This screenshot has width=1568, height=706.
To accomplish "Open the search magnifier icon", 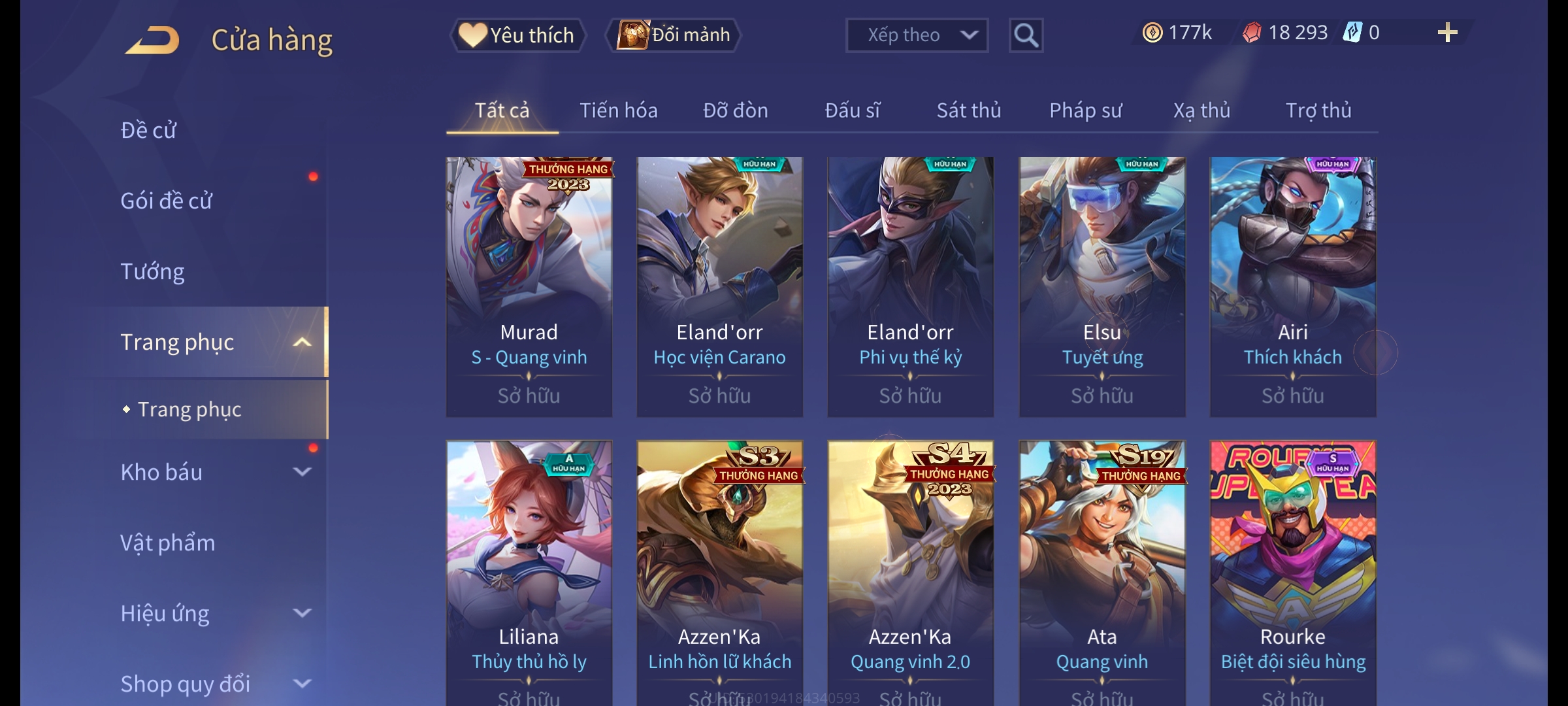I will pyautogui.click(x=1026, y=35).
